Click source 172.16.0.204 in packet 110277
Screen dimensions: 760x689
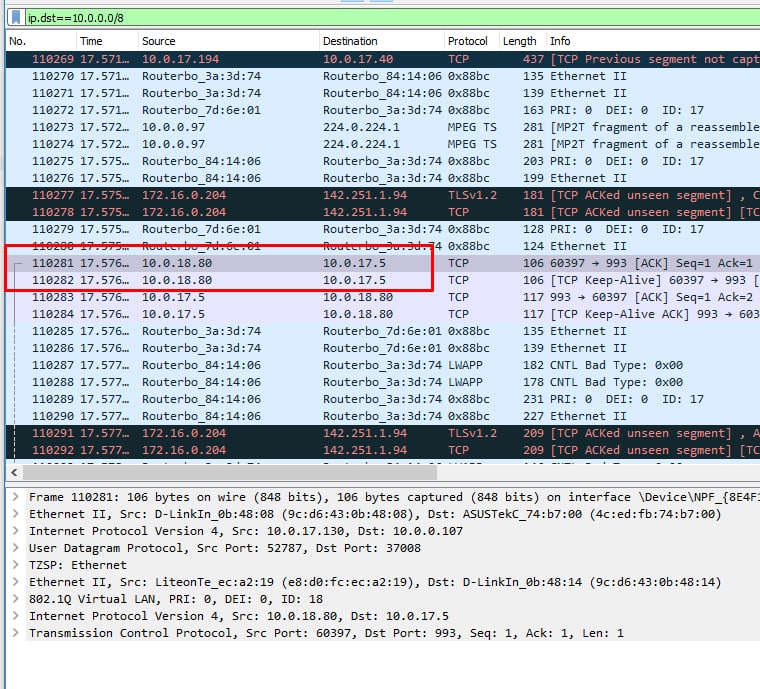(x=184, y=195)
